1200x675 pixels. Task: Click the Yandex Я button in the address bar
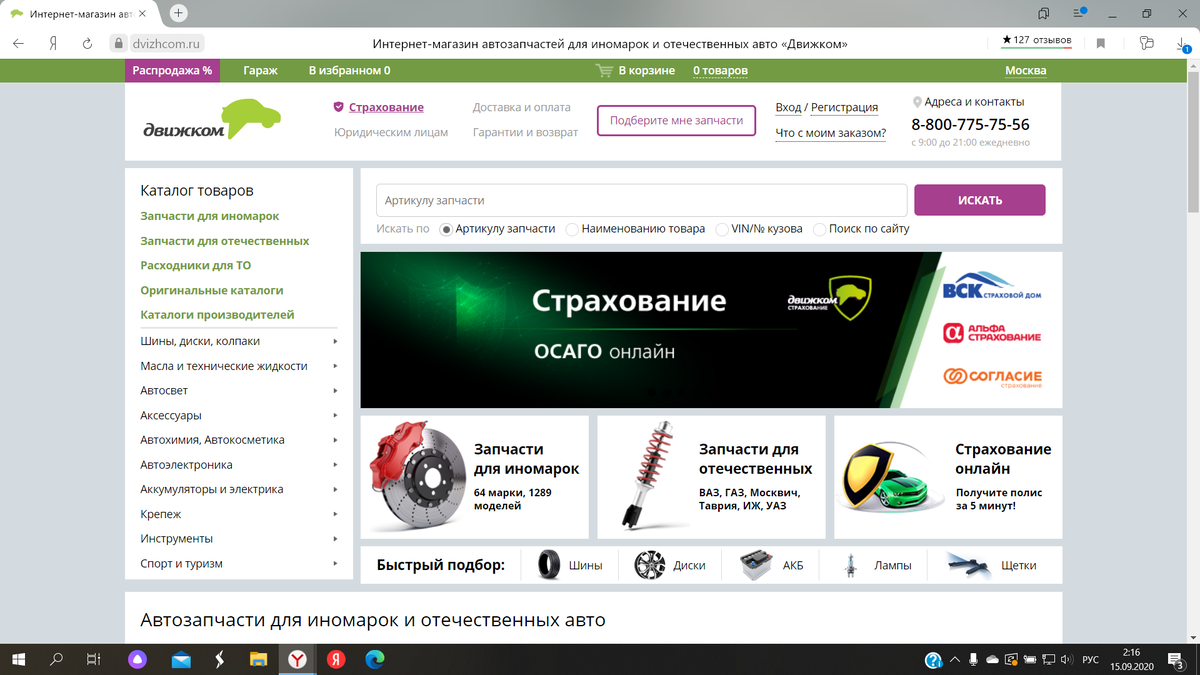(x=52, y=43)
